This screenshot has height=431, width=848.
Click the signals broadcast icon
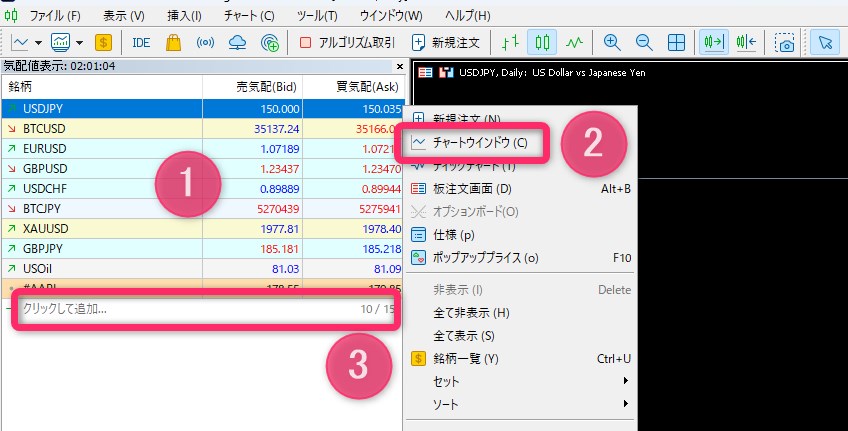tap(206, 42)
